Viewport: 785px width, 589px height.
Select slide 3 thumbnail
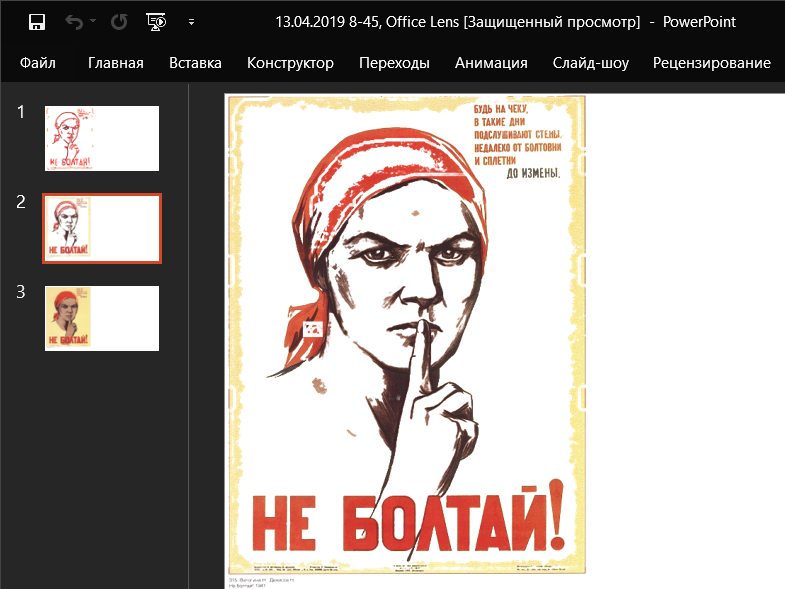pos(102,319)
